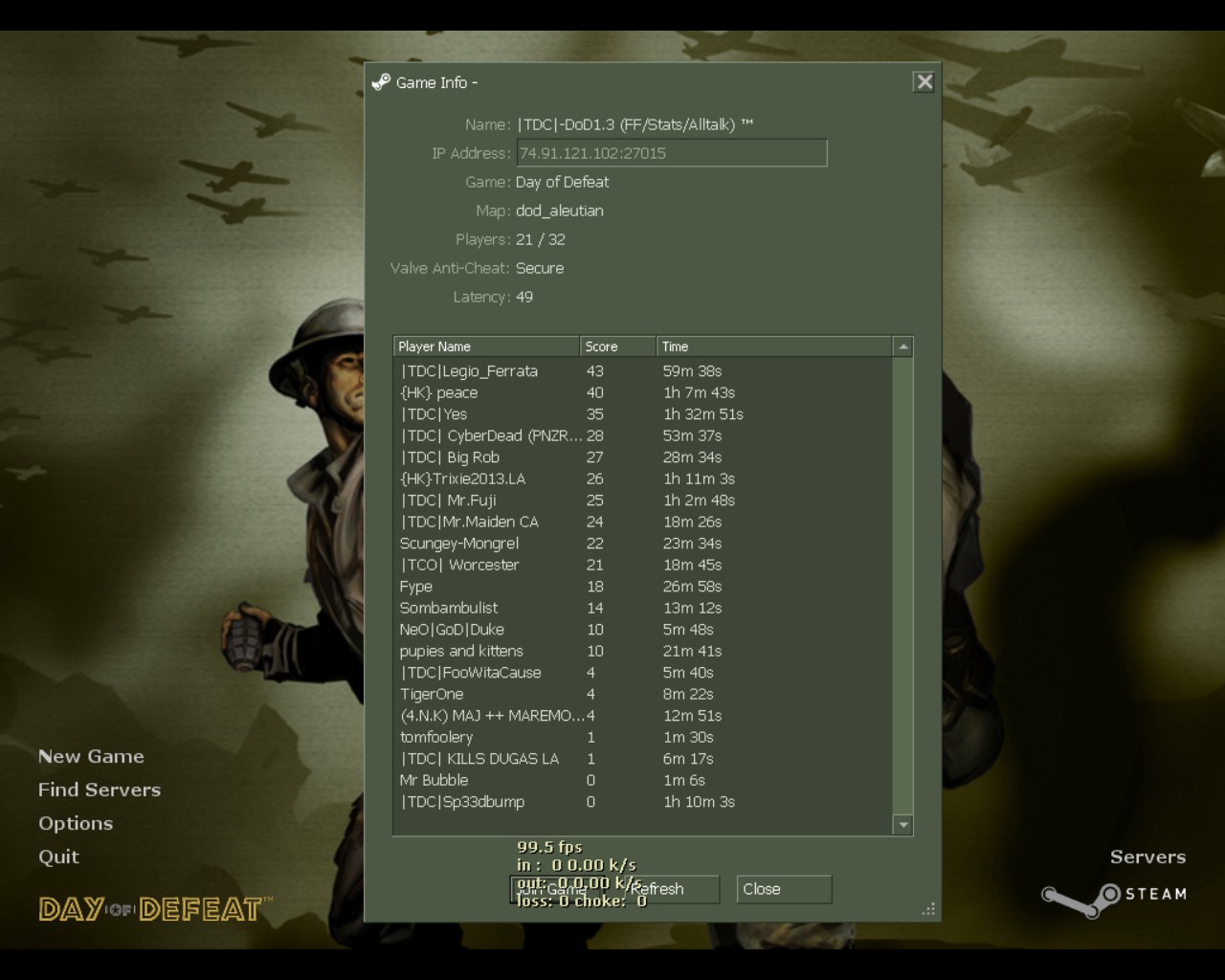Select player {HK}Trixie2013.LA
1225x980 pixels.
click(x=643, y=479)
